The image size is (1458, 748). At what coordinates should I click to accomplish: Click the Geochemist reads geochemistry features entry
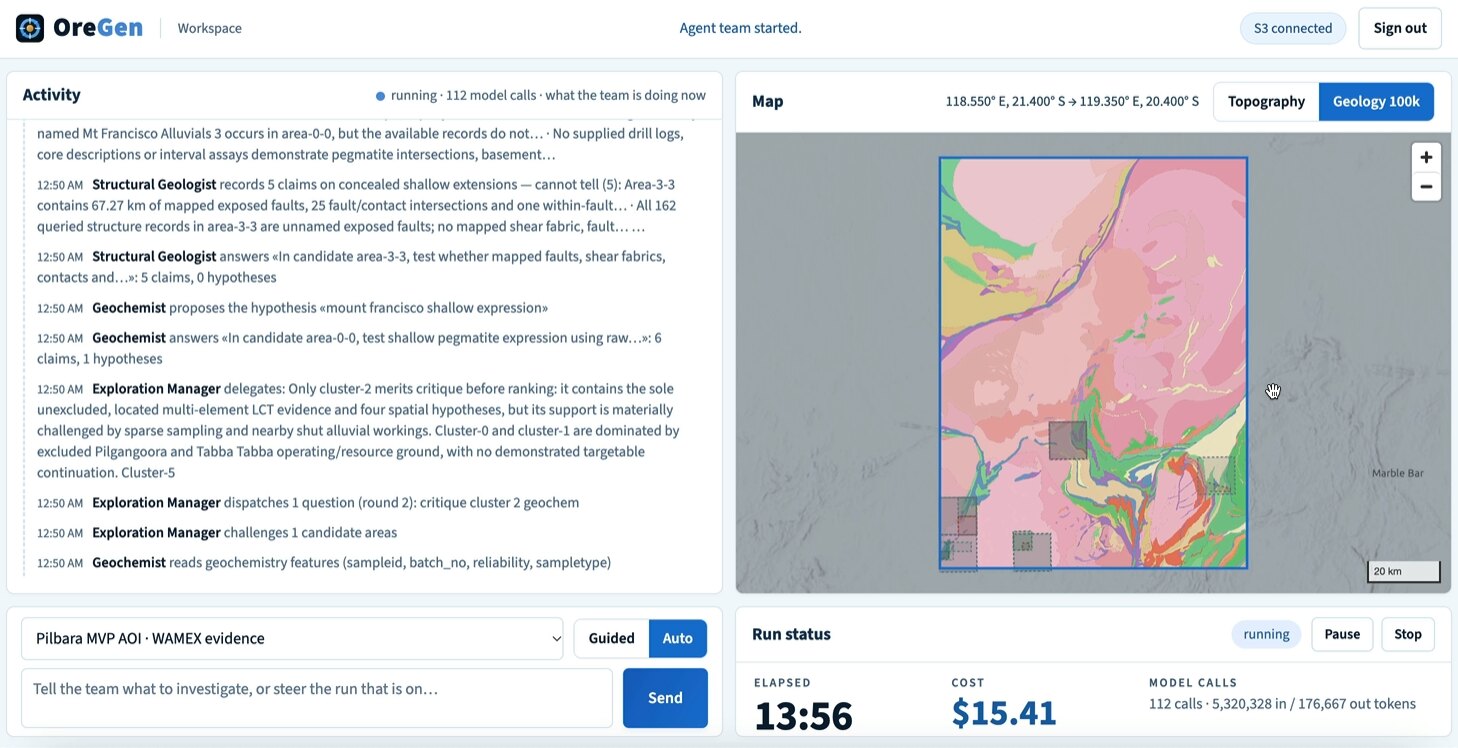point(324,563)
